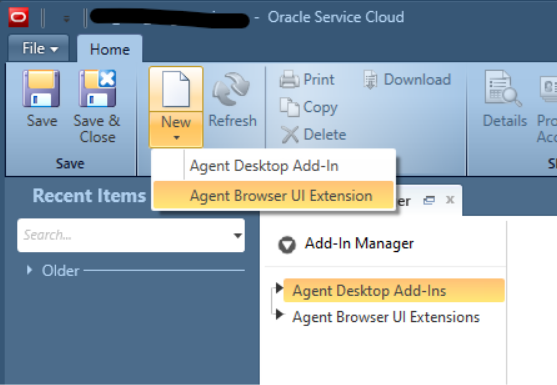Click the Refresh icon
This screenshot has height=385, width=557.
[231, 89]
